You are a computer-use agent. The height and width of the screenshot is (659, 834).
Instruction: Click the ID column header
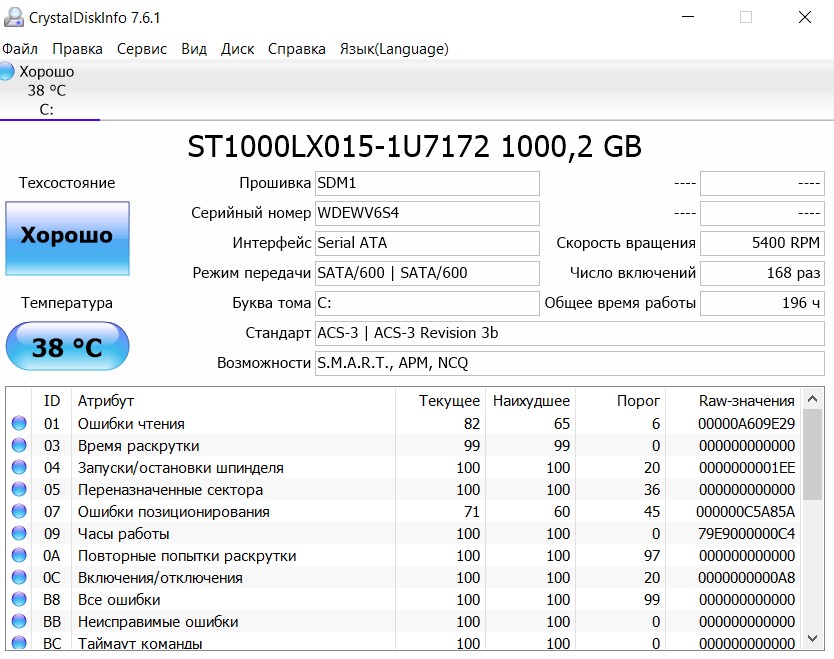[52, 401]
